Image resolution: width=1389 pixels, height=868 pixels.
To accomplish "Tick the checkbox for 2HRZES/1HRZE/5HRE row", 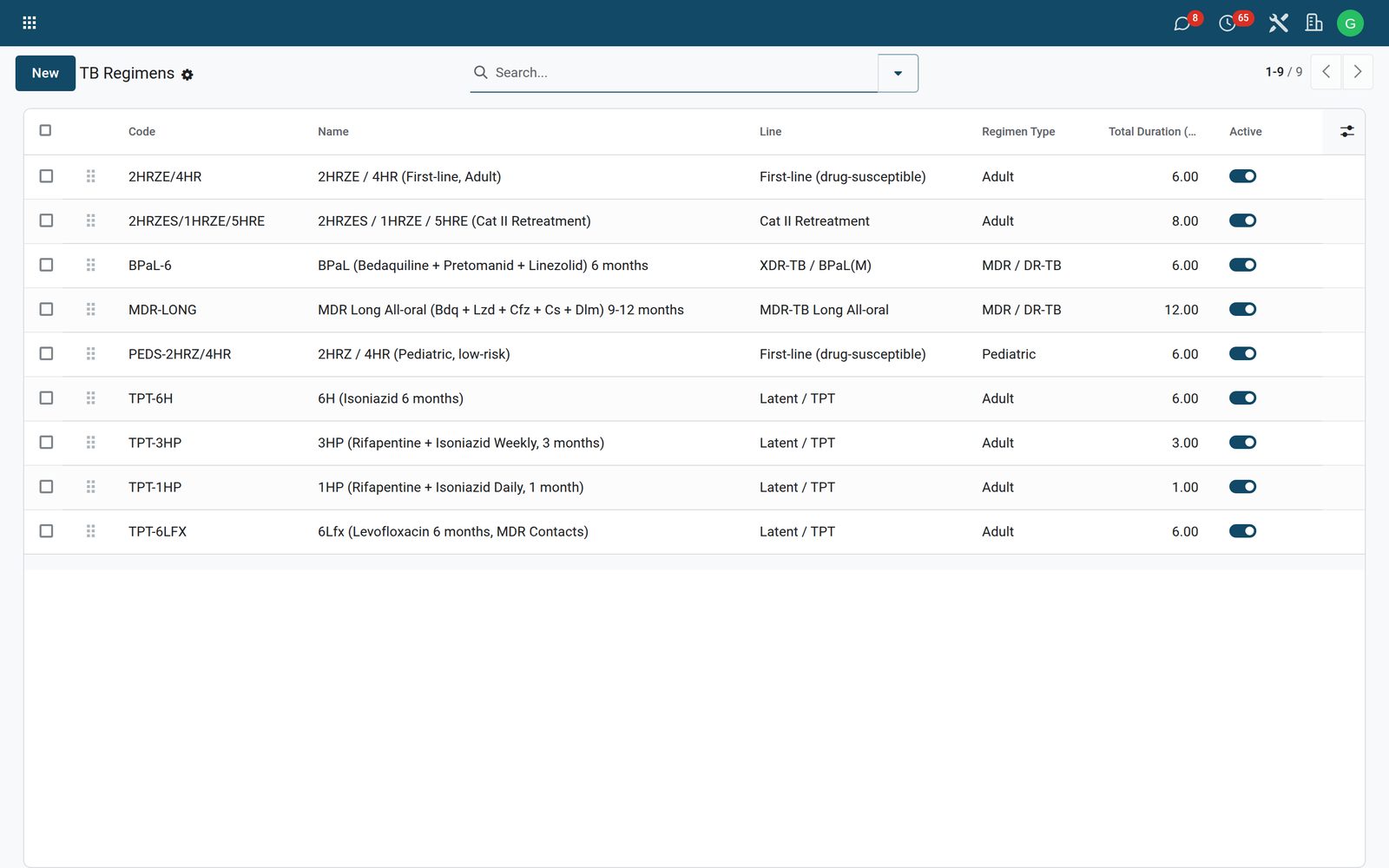I will point(46,220).
